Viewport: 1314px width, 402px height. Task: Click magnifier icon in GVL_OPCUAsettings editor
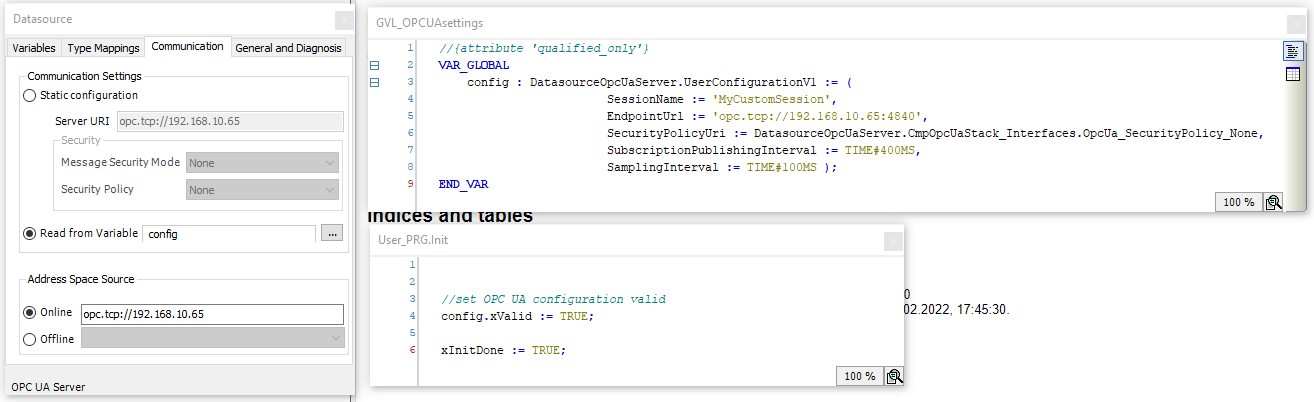1273,202
